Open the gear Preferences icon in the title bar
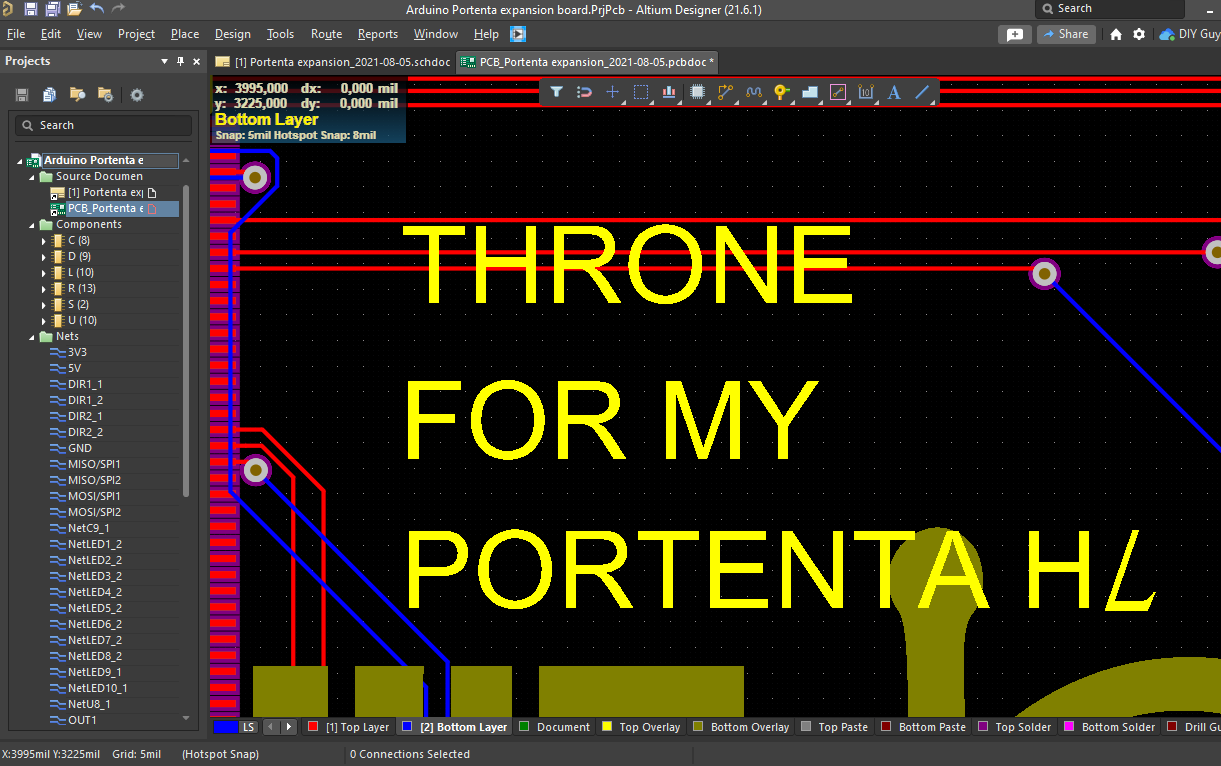 [x=1139, y=34]
